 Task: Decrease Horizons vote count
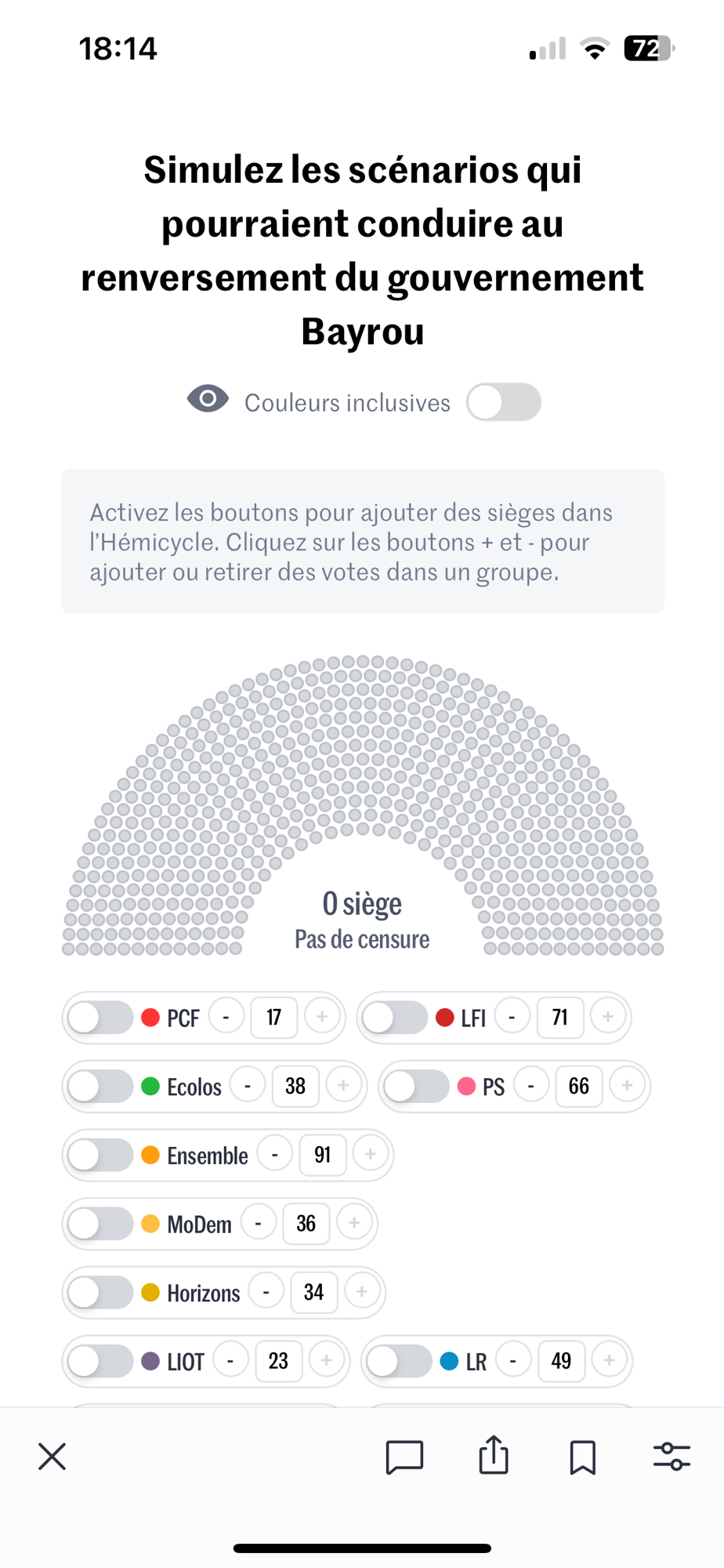pos(266,1292)
